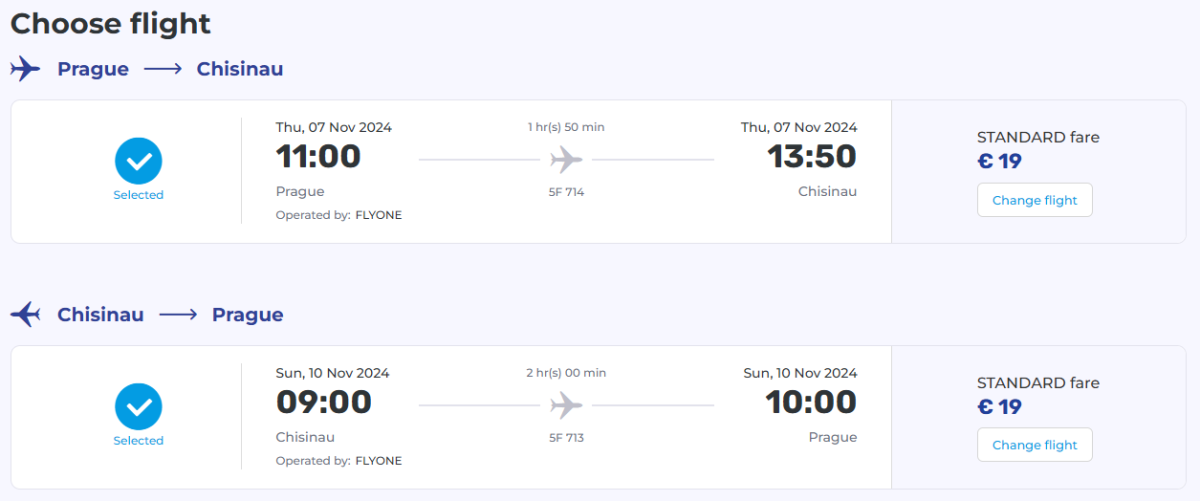Click the gray plane icon above 5F 713
1200x501 pixels.
point(566,405)
